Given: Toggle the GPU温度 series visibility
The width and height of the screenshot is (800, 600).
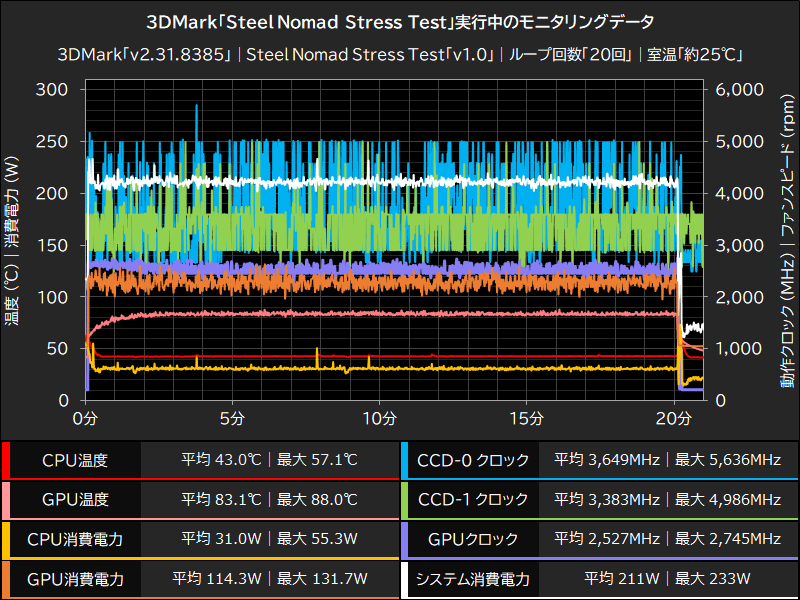Looking at the screenshot, I should 75,500.
